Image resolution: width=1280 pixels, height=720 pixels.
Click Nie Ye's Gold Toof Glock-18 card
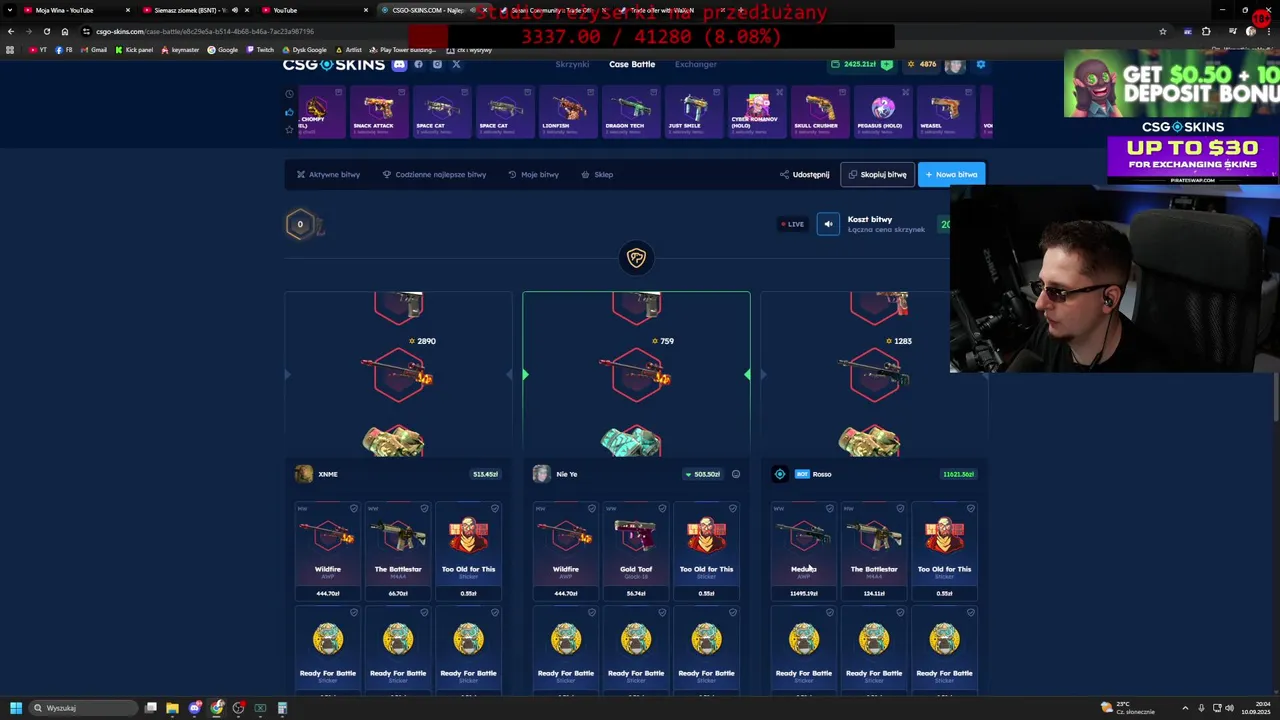tap(636, 551)
